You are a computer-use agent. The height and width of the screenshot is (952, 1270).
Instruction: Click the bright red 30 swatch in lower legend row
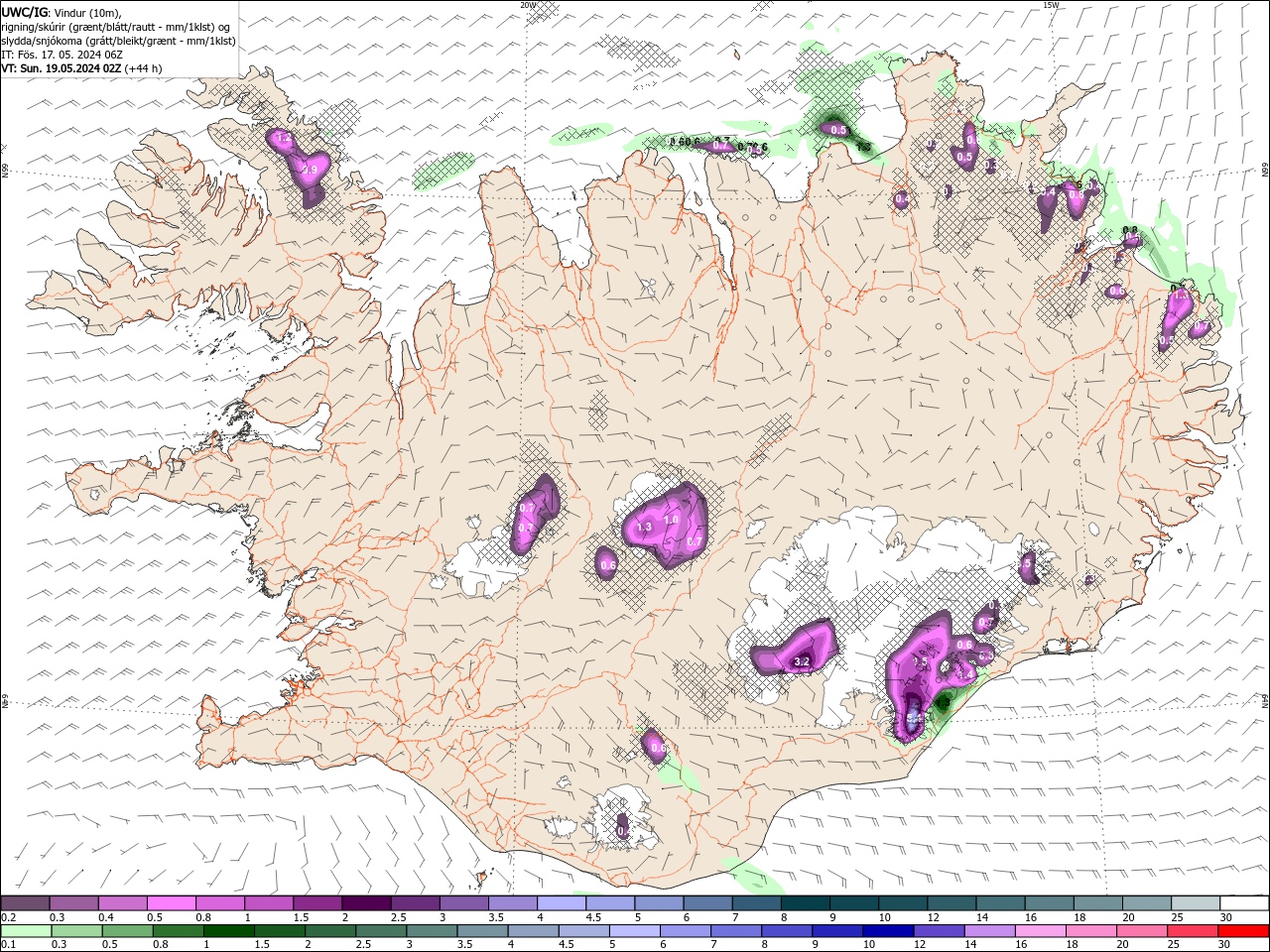(x=1244, y=931)
